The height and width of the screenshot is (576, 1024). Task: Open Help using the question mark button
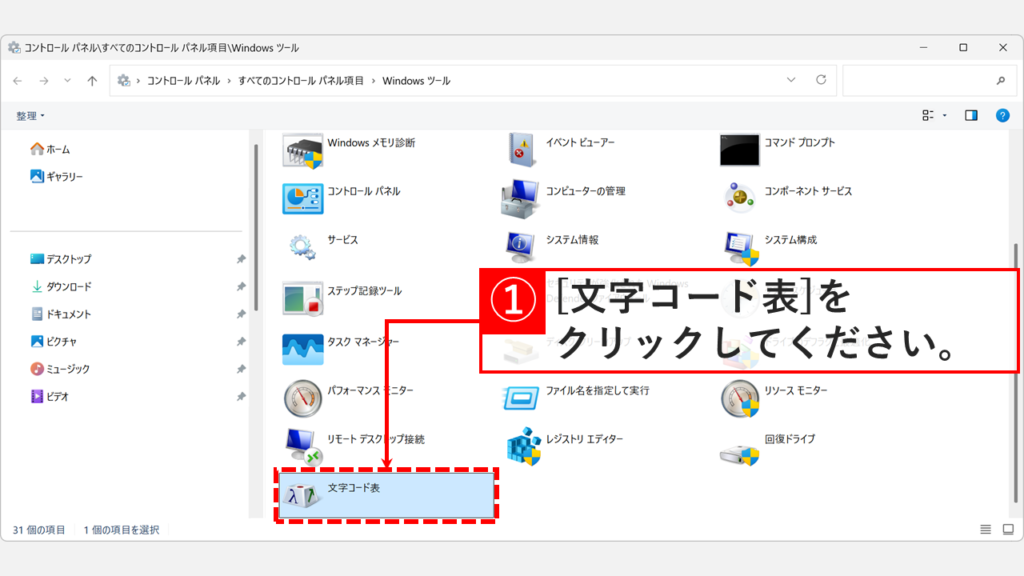(x=1003, y=115)
